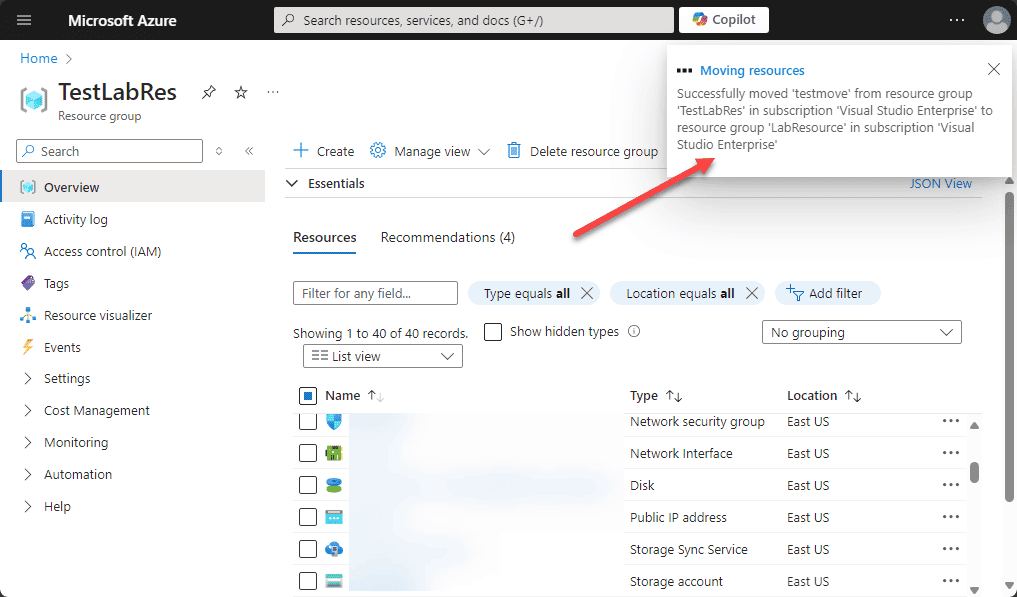Click the expand/collapse sort arrows beside sidebar search
The image size is (1017, 597).
(x=219, y=151)
